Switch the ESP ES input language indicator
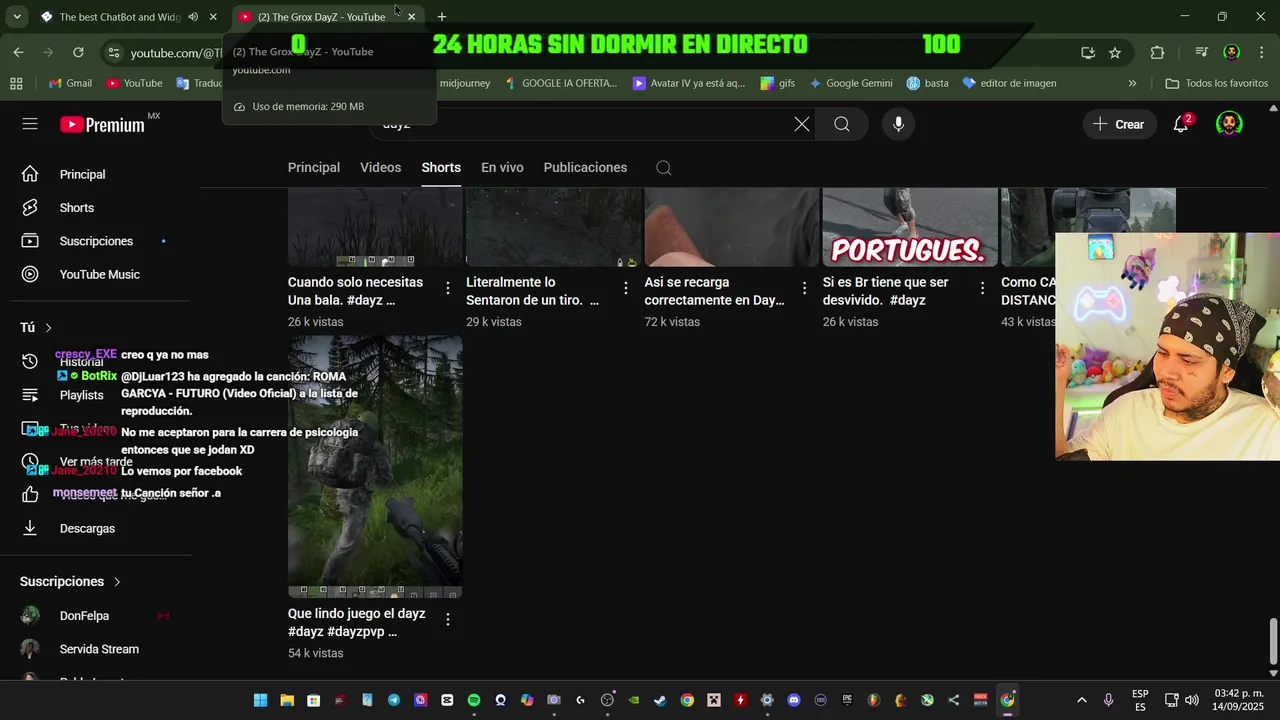This screenshot has width=1280, height=720. 1140,700
